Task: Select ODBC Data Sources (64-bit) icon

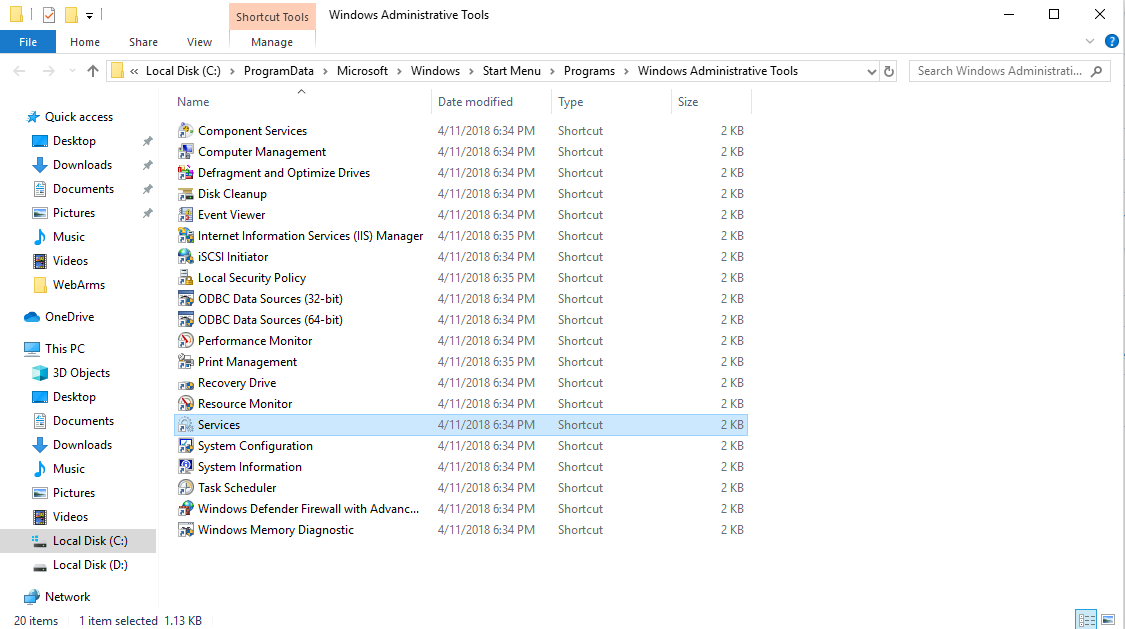Action: coord(186,320)
